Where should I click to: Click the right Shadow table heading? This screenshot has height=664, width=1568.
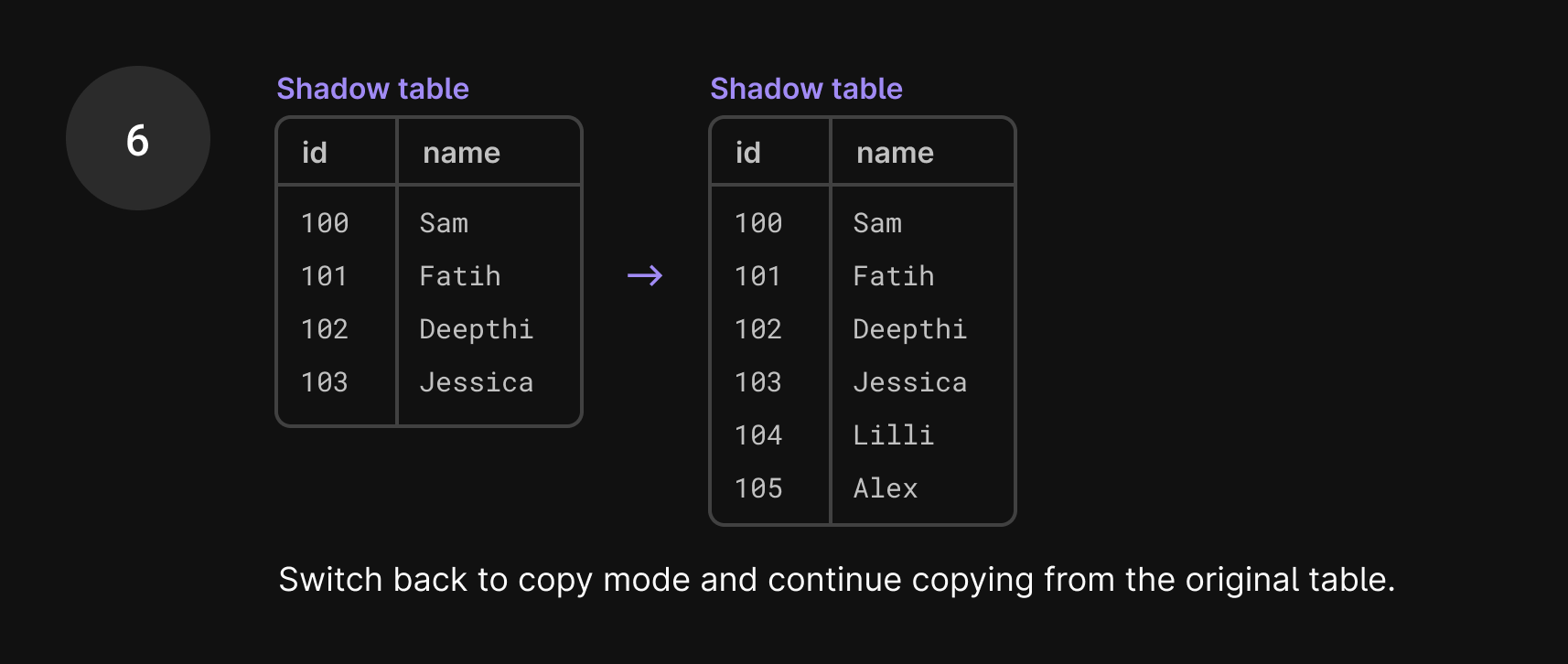pos(806,89)
